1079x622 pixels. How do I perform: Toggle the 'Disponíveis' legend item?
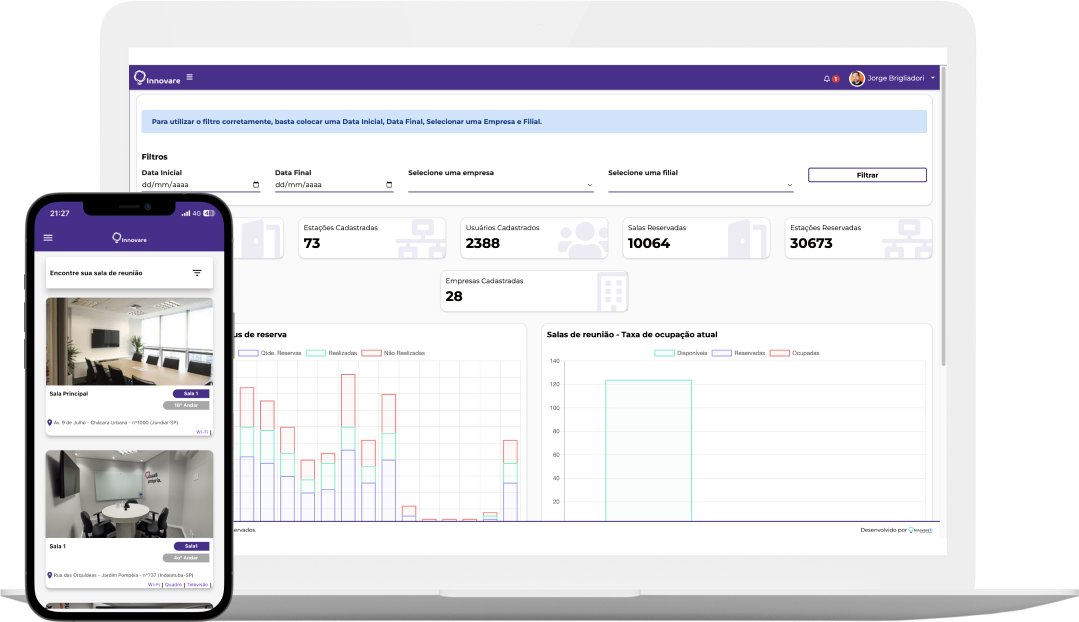[681, 353]
